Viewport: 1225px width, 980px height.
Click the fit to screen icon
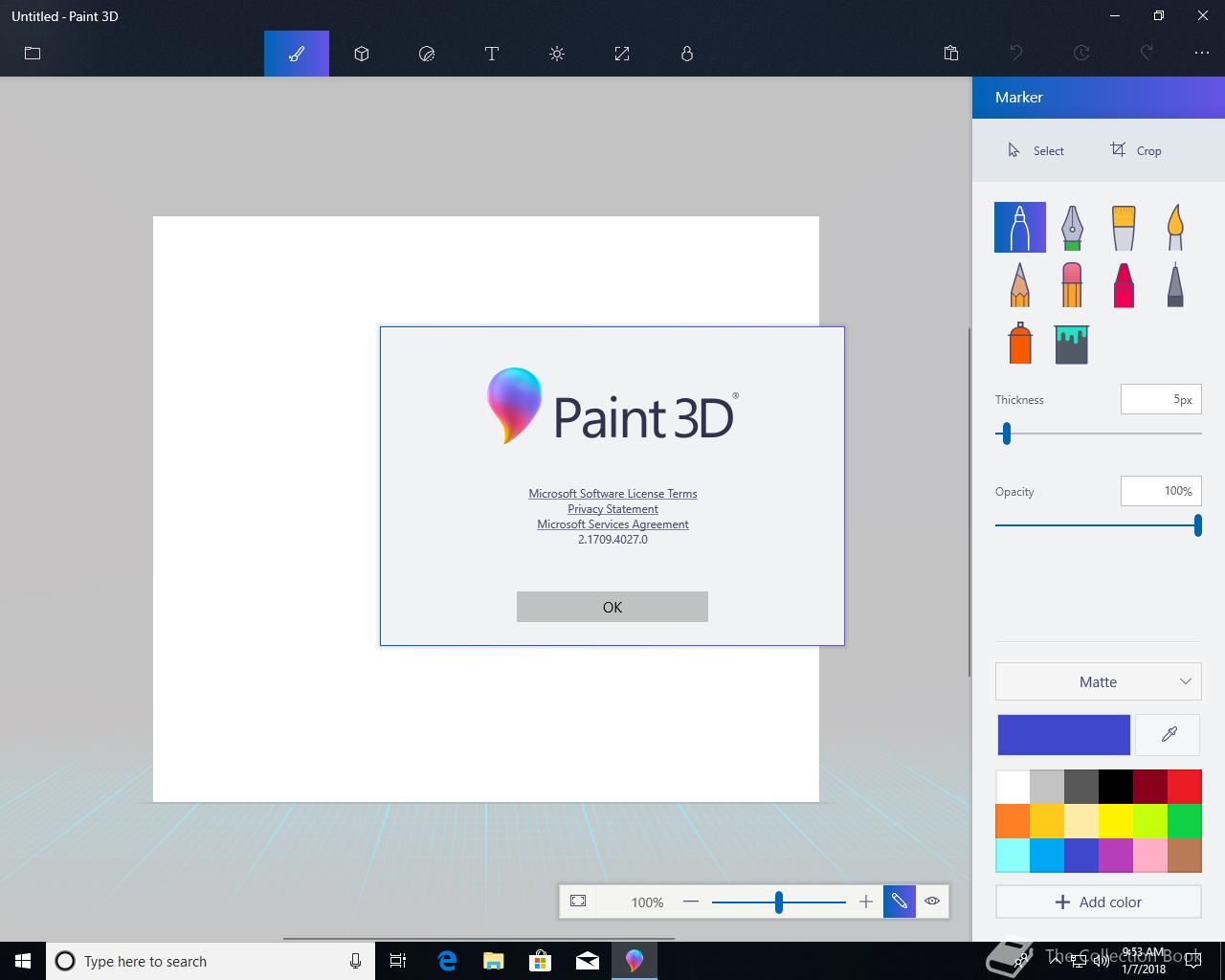[x=578, y=902]
